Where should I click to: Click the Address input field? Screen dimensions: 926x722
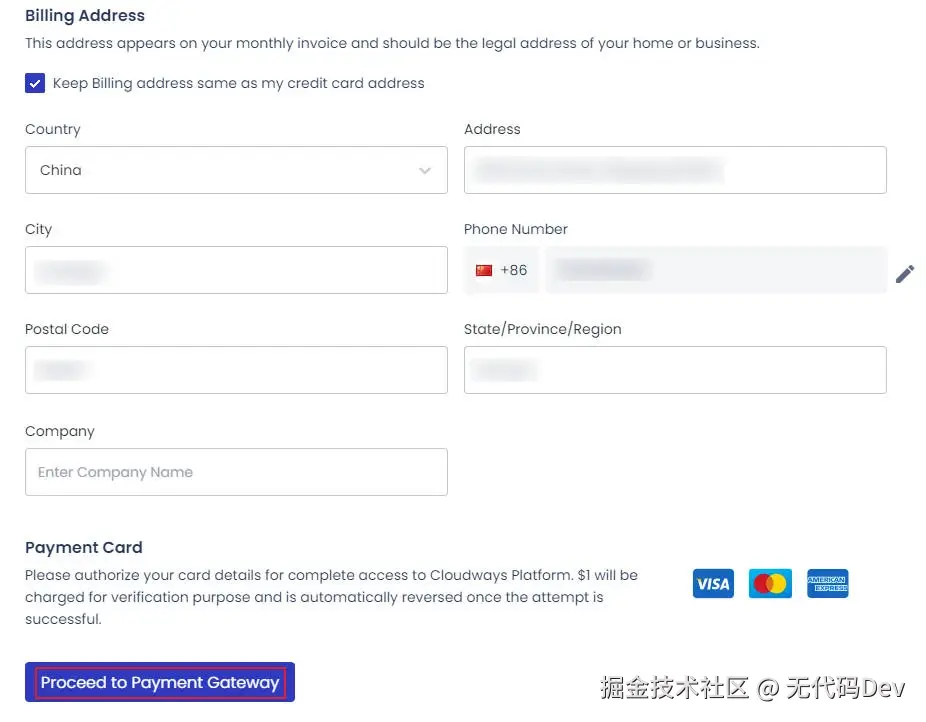675,170
